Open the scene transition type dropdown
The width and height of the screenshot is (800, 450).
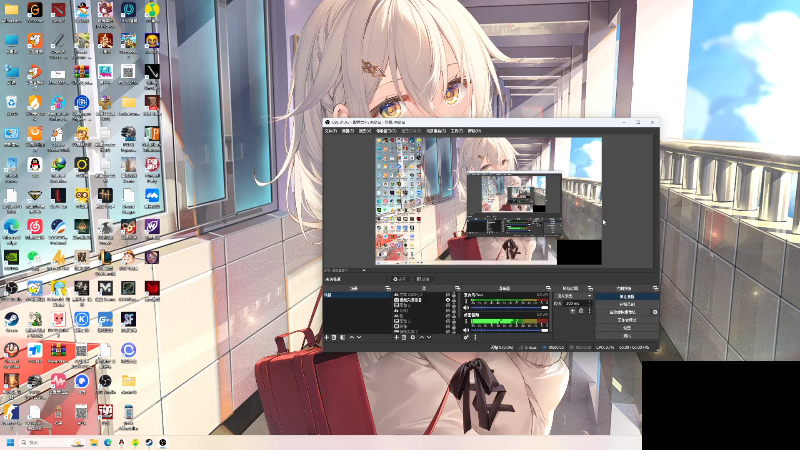tap(573, 296)
